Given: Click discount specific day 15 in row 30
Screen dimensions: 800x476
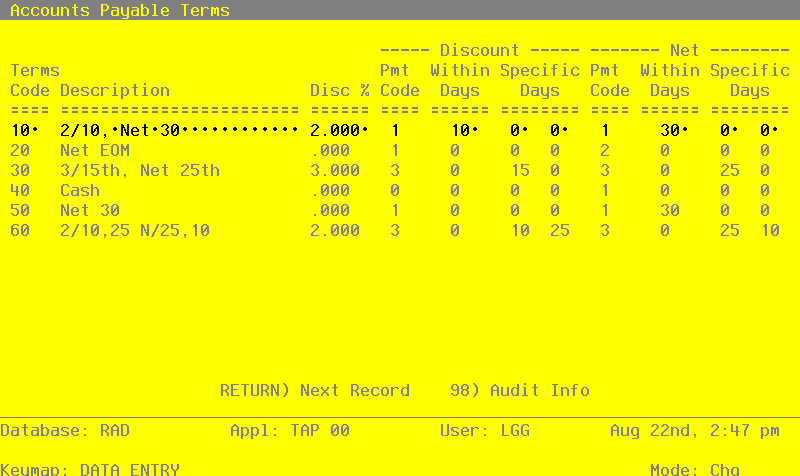Looking at the screenshot, I should pyautogui.click(x=520, y=170).
